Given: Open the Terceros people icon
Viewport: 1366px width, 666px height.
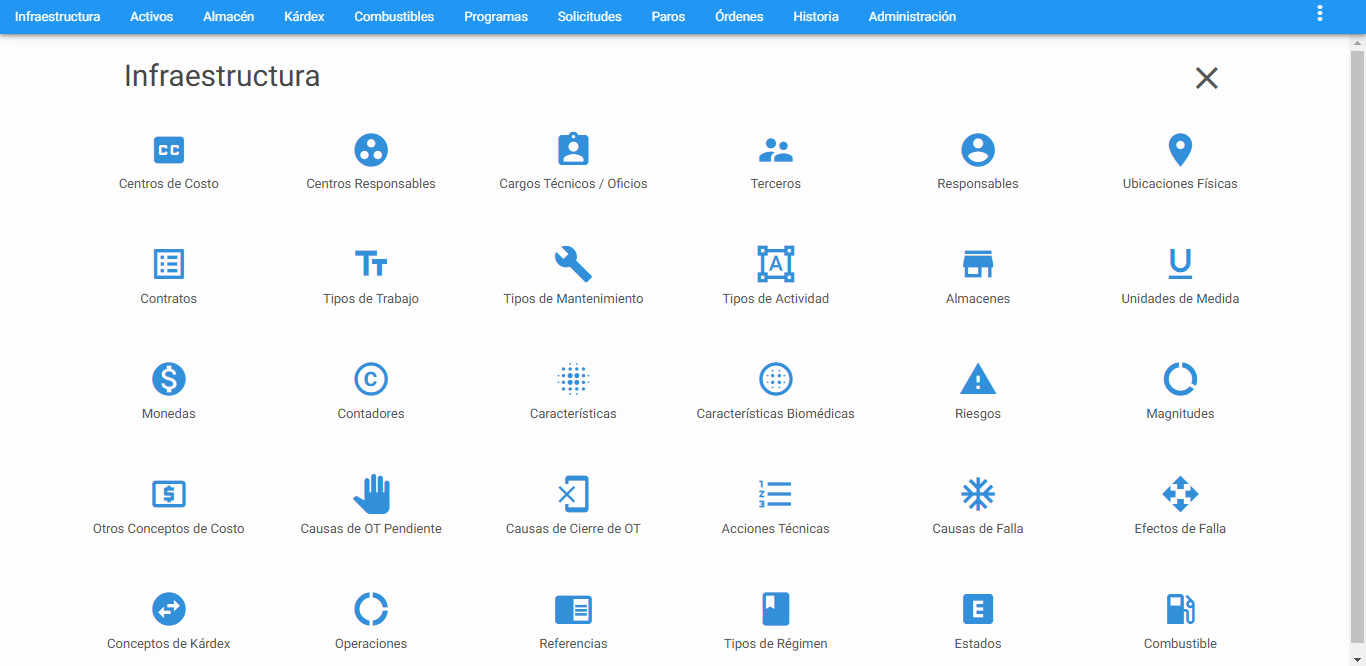Looking at the screenshot, I should tap(776, 150).
